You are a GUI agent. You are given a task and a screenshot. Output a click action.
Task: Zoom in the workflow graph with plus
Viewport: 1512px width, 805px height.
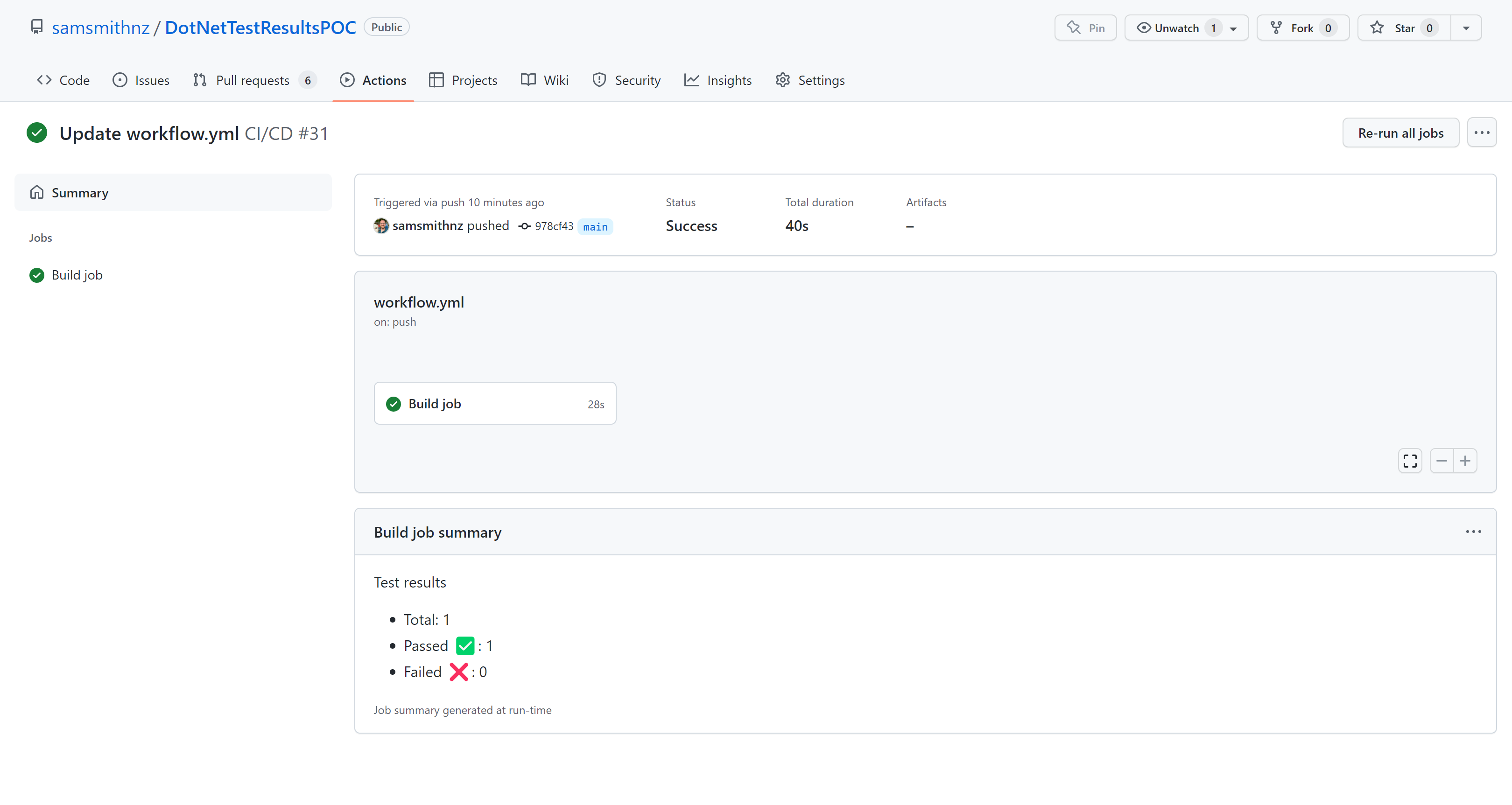pyautogui.click(x=1465, y=461)
